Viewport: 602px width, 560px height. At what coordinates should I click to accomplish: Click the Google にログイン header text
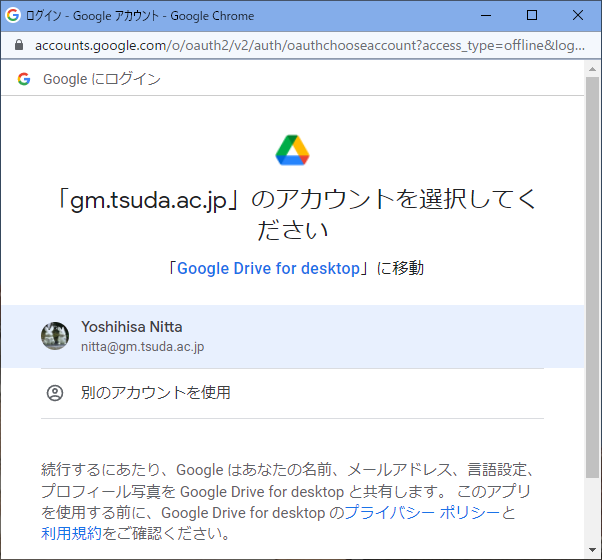[x=101, y=79]
